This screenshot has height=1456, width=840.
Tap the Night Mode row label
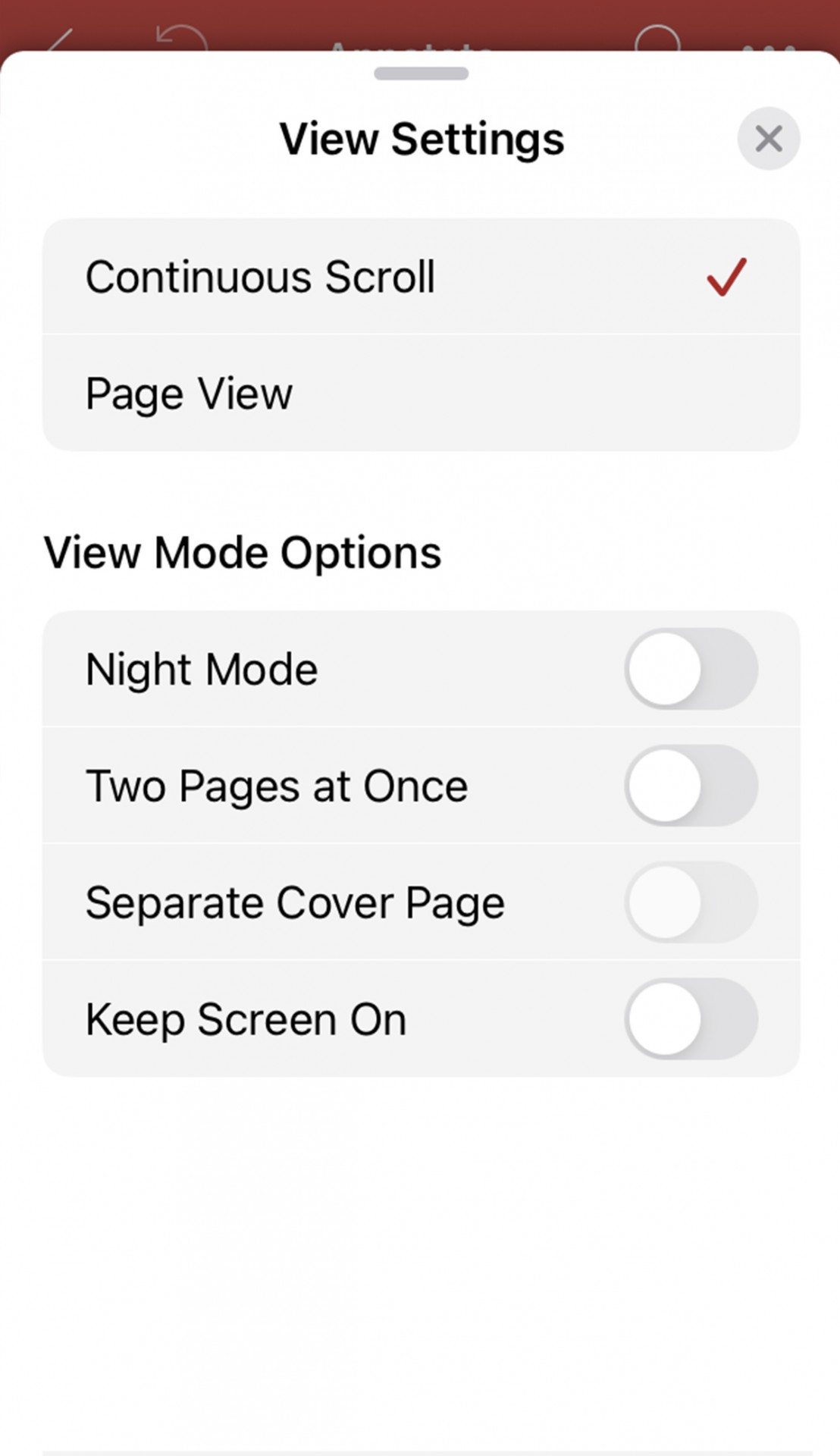click(x=202, y=669)
